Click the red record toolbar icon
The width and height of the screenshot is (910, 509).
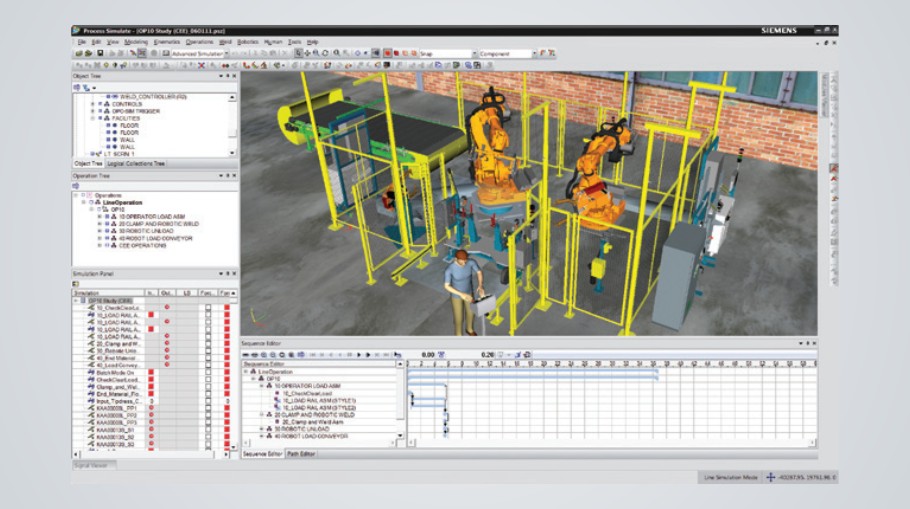387,53
